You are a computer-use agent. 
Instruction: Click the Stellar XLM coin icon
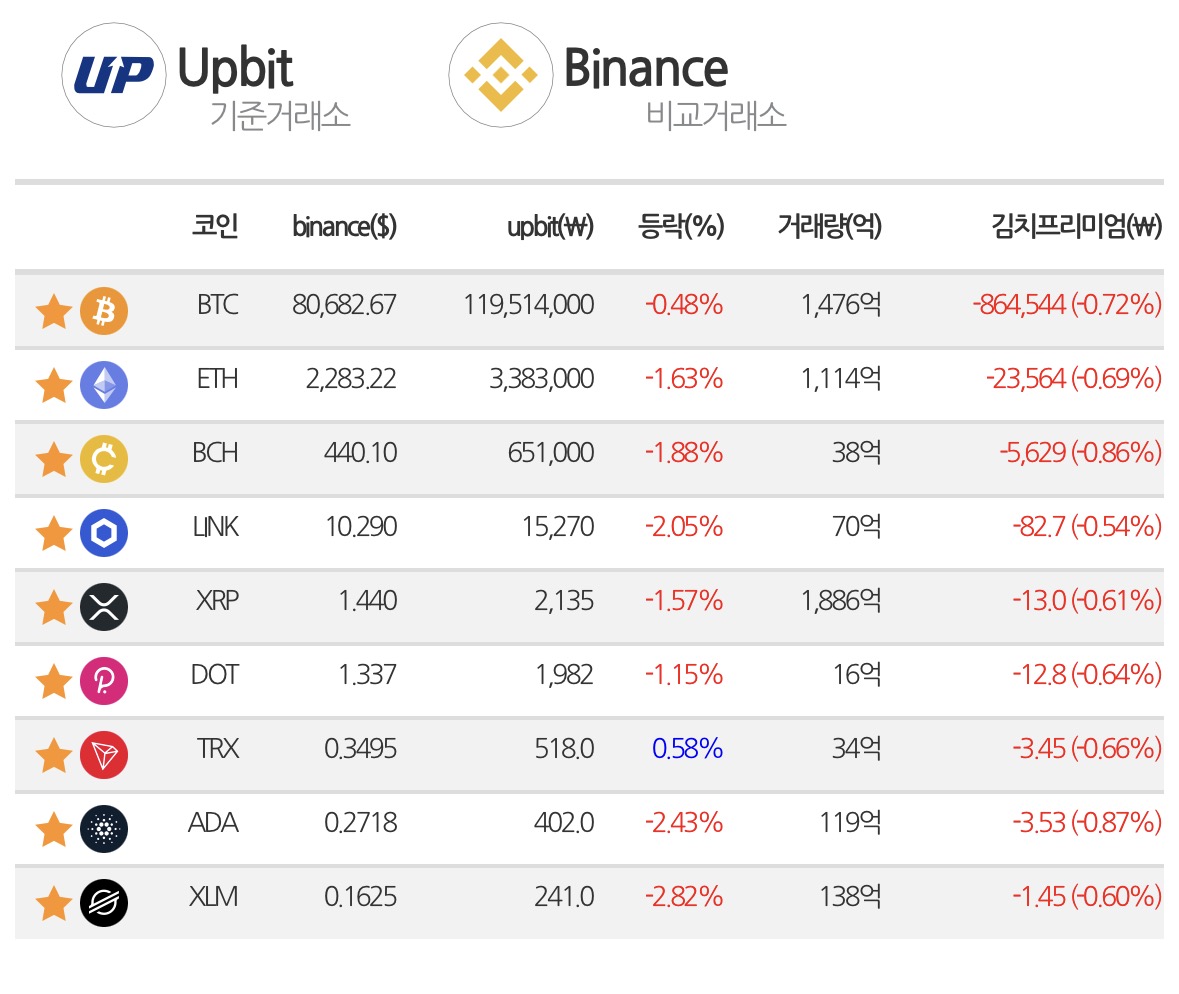click(104, 903)
